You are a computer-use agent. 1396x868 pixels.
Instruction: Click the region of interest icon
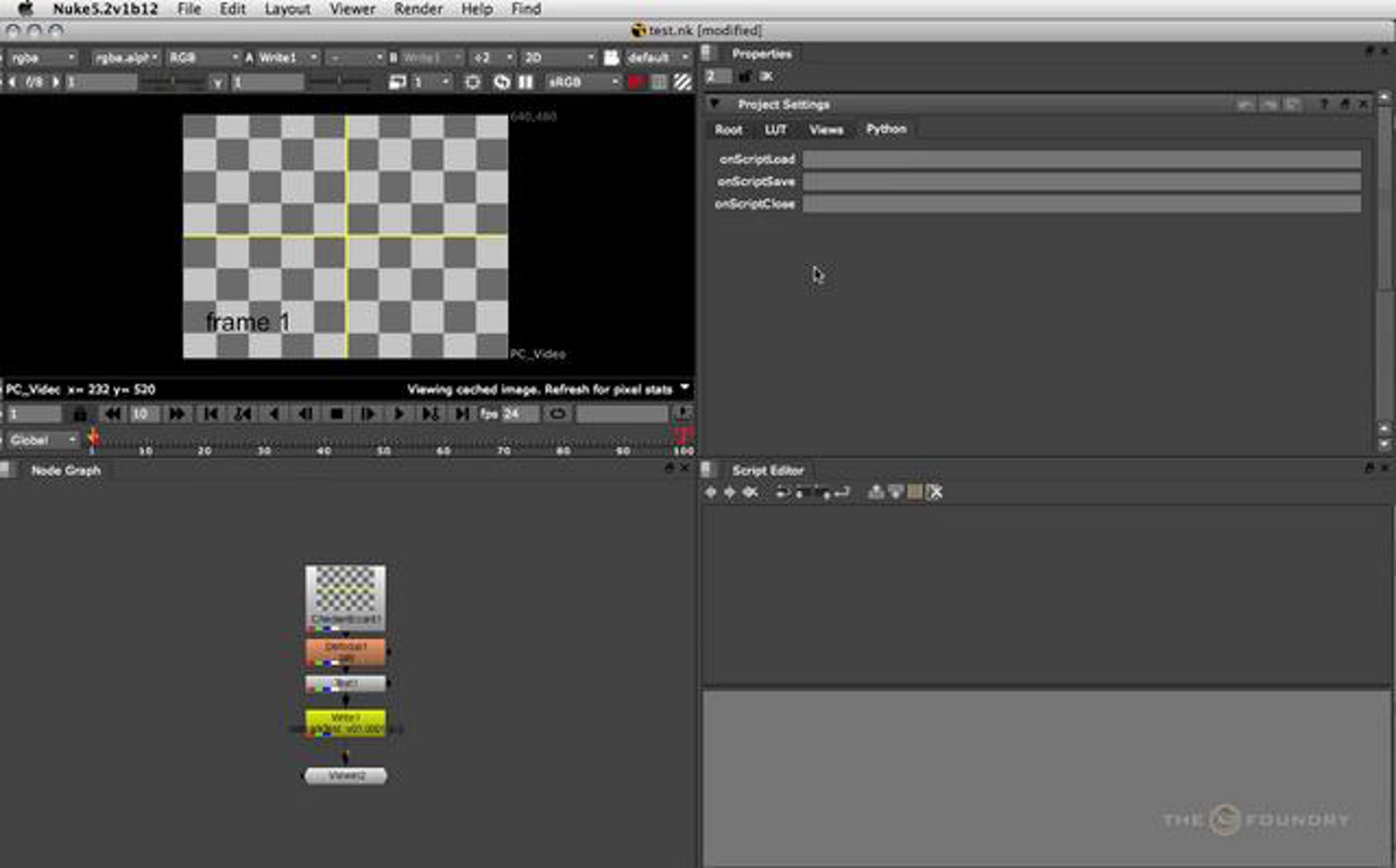click(x=472, y=82)
